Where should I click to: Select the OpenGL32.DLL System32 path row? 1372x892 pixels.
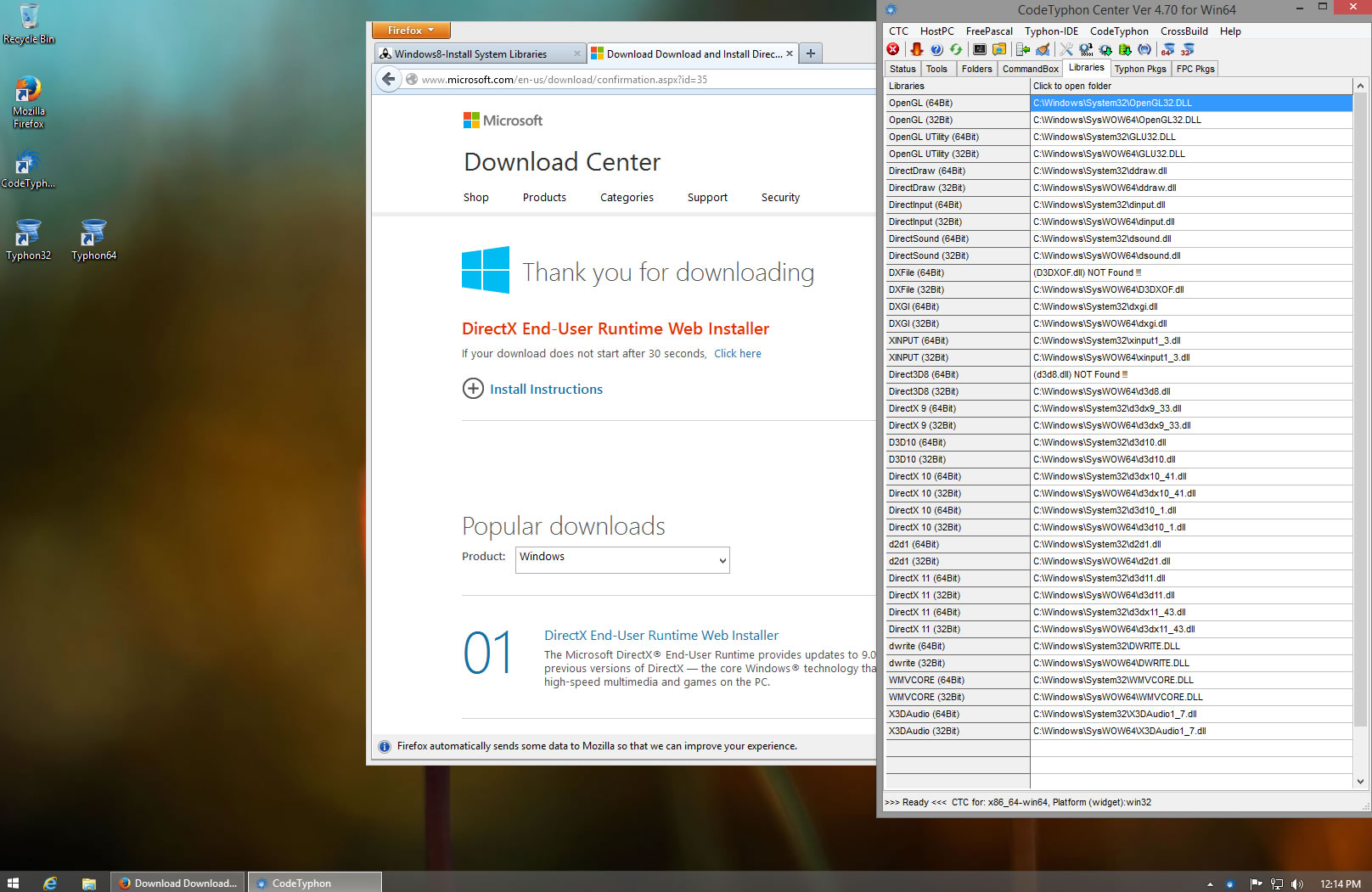pos(1191,103)
